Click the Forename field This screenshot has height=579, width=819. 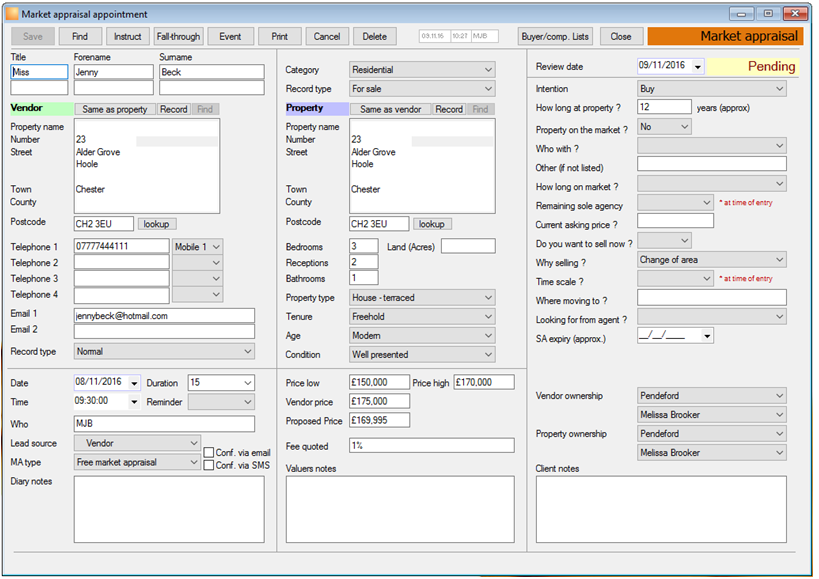113,72
